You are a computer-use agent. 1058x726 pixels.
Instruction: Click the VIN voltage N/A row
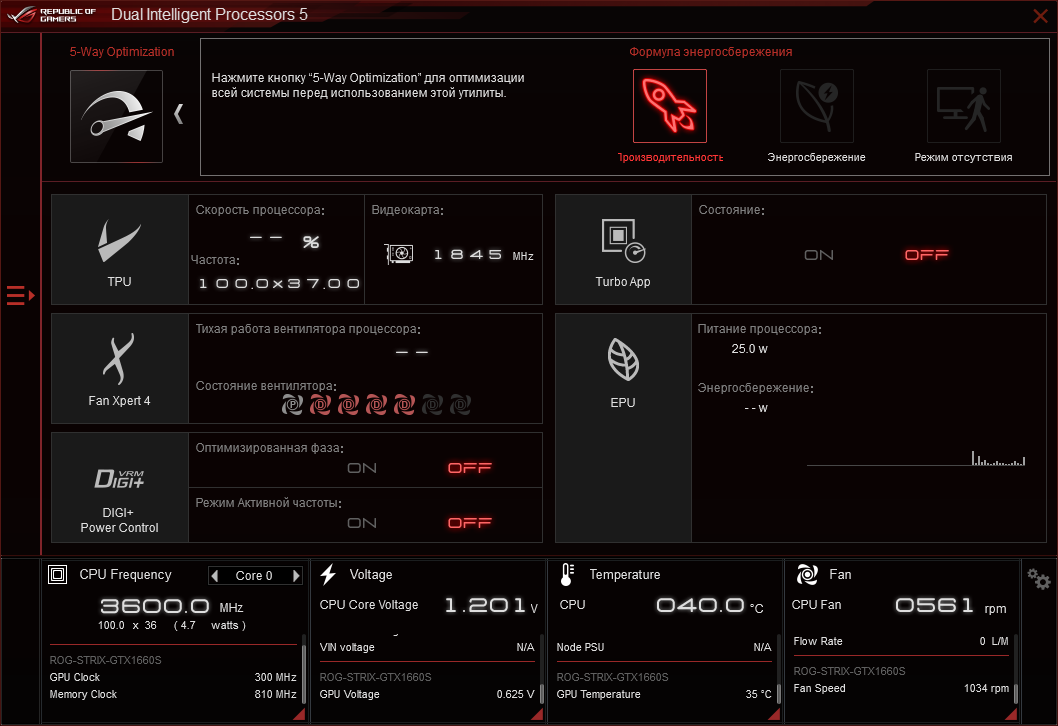click(427, 647)
